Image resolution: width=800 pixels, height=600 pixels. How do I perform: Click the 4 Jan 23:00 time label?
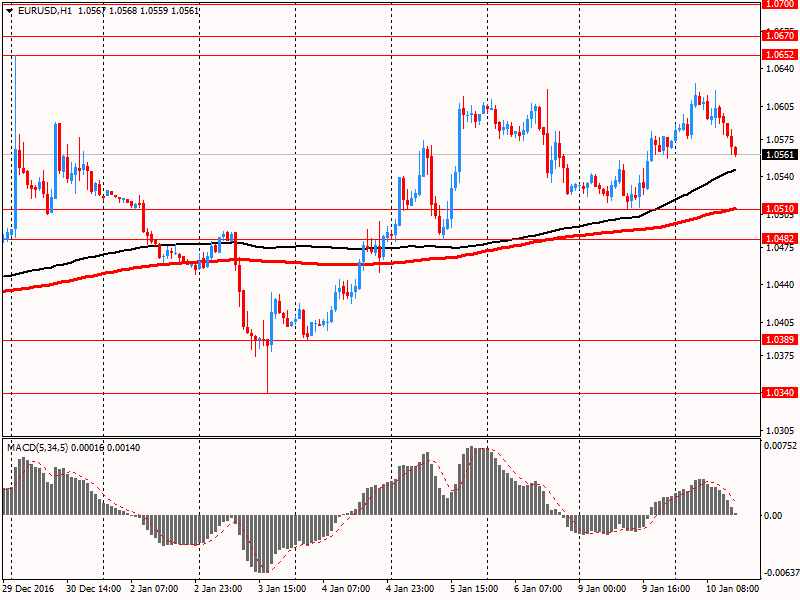click(x=410, y=589)
